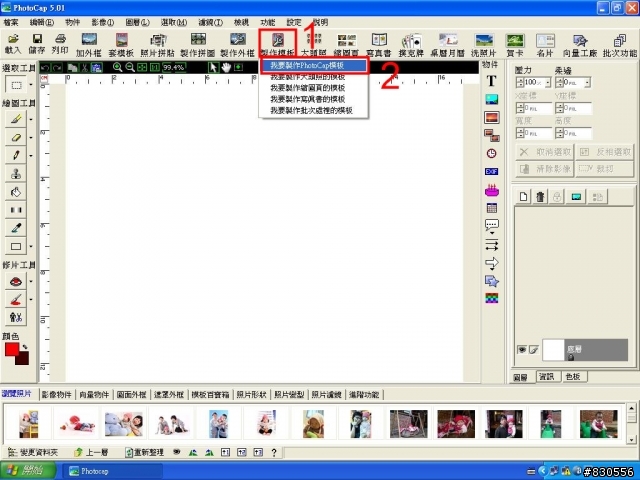Click the new layer page button
Screen dimensions: 640x480
click(523, 197)
